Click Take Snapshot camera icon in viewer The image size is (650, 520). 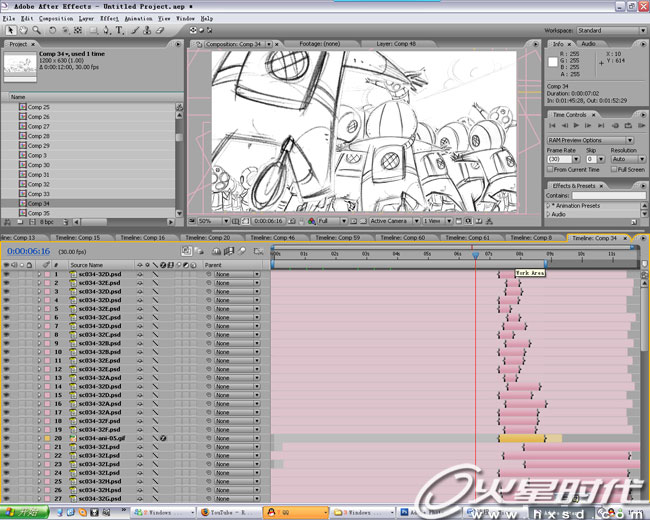[292, 221]
